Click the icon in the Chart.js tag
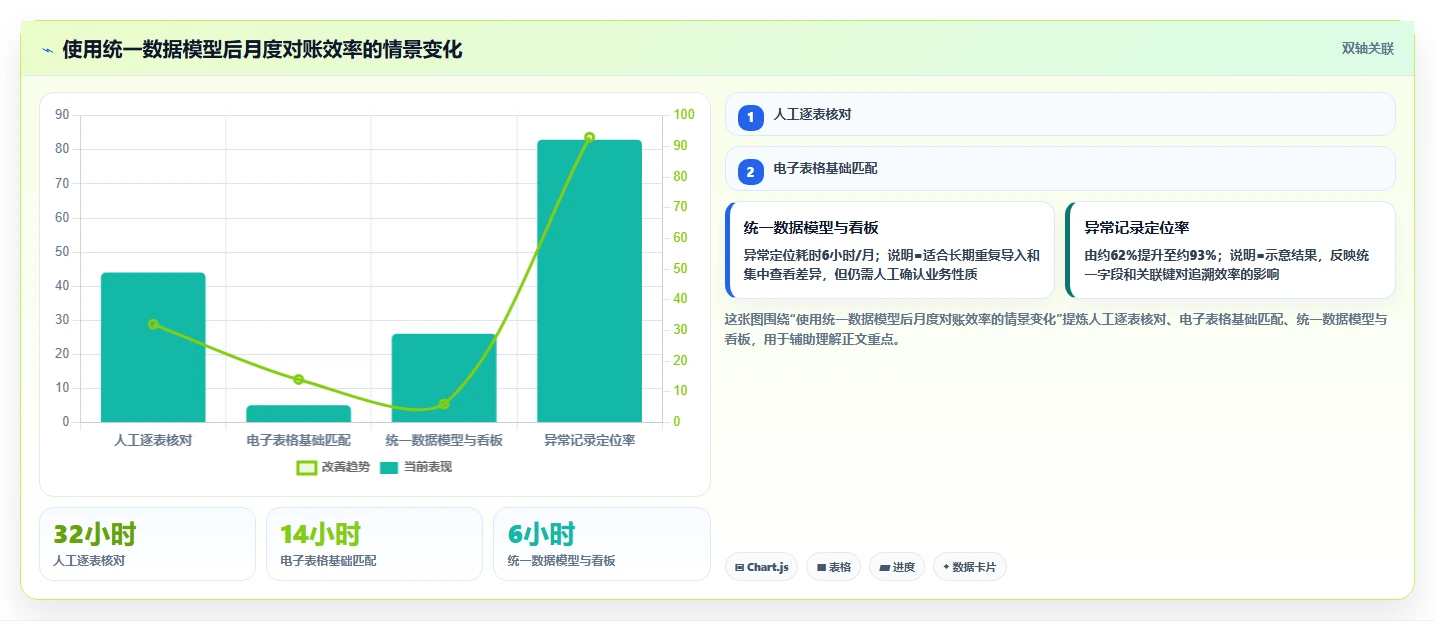1435x621 pixels. [739, 568]
